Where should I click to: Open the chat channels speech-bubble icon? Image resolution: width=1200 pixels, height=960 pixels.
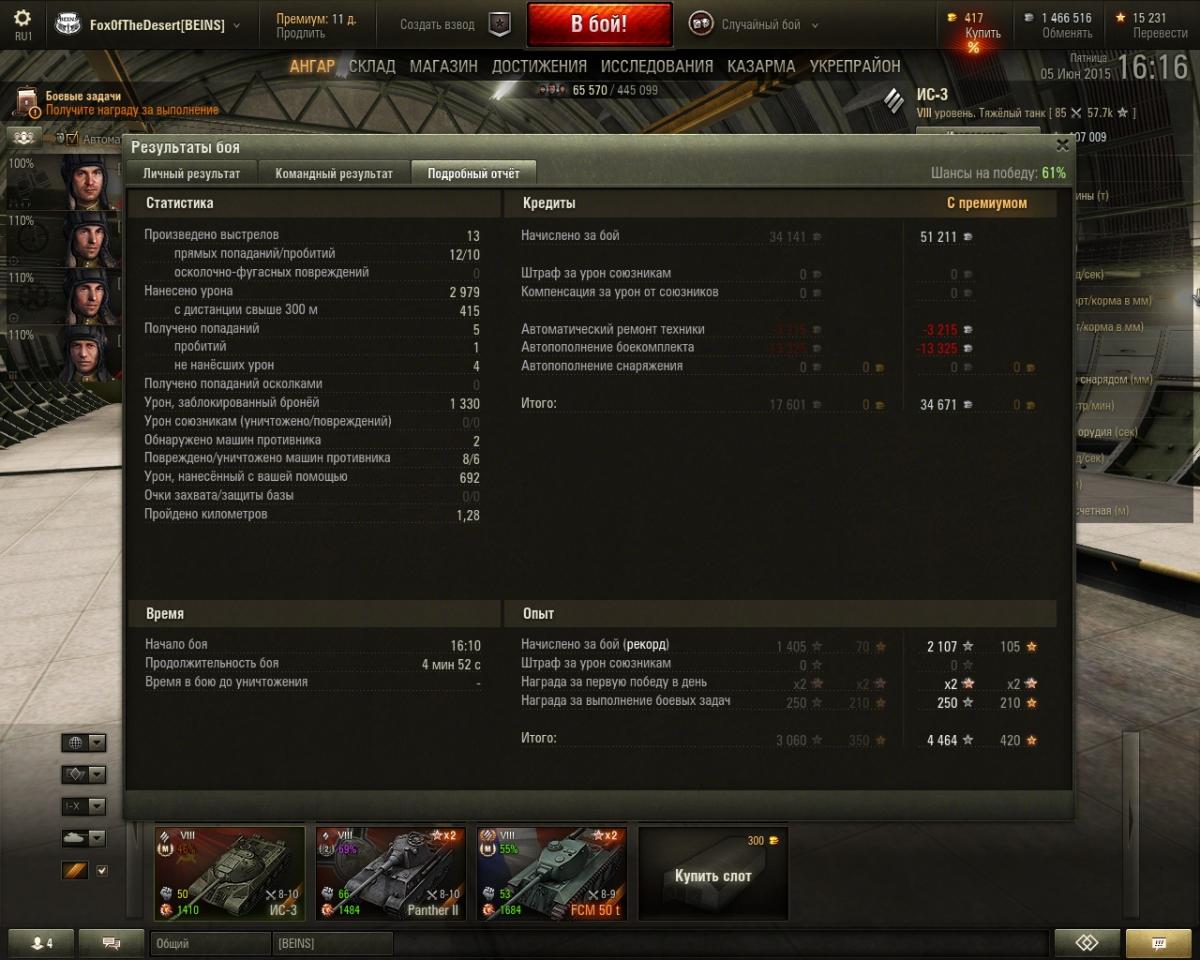(x=111, y=943)
